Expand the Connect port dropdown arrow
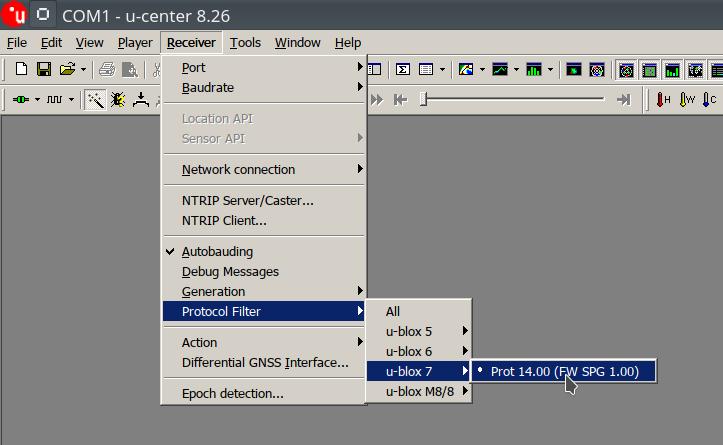This screenshot has height=445, width=723. (x=37, y=100)
